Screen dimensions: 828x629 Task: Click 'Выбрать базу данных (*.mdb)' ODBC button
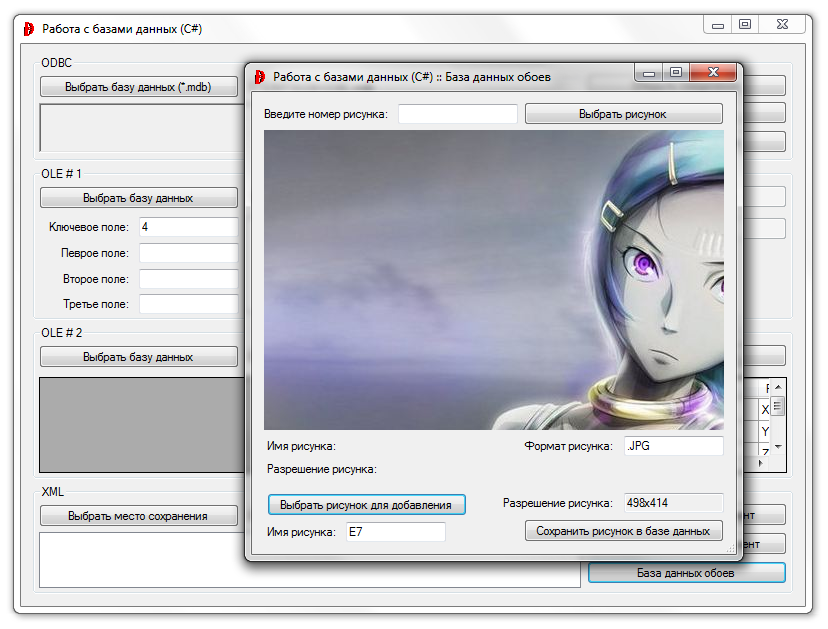(x=139, y=87)
